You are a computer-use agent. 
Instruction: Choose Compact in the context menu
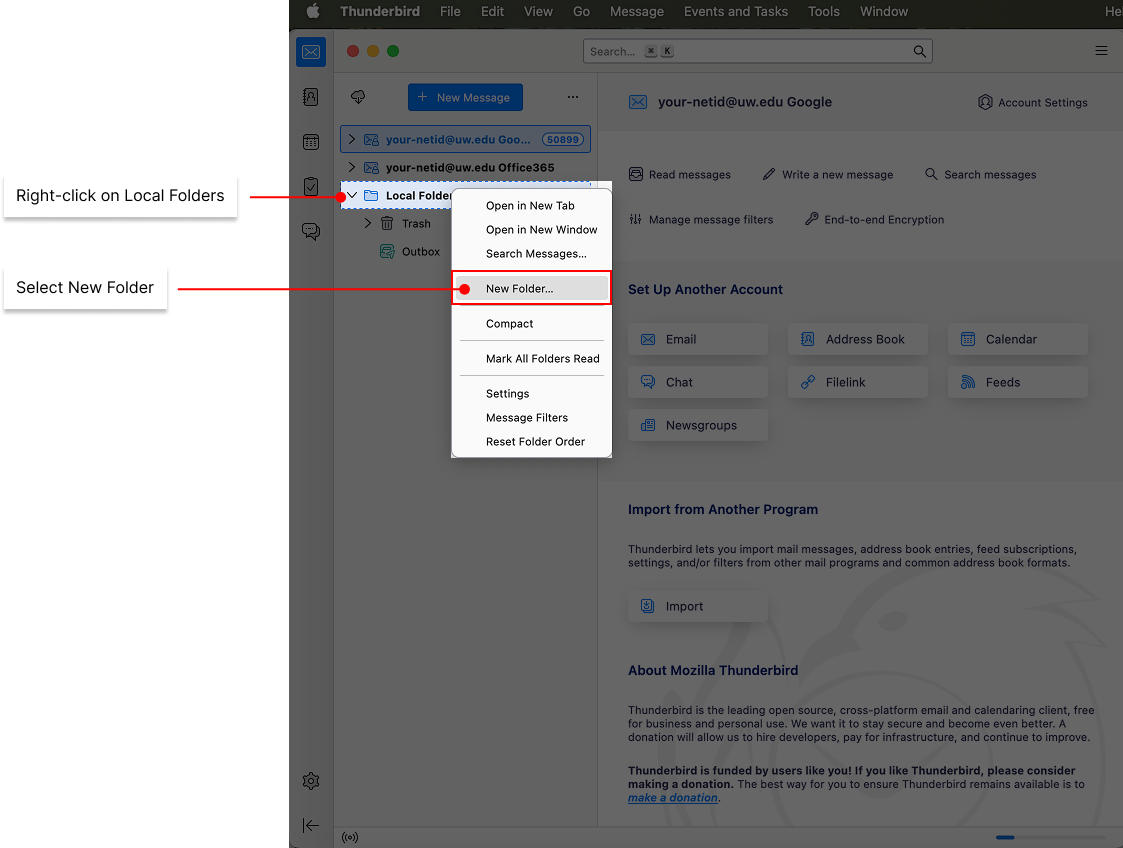[x=509, y=324]
